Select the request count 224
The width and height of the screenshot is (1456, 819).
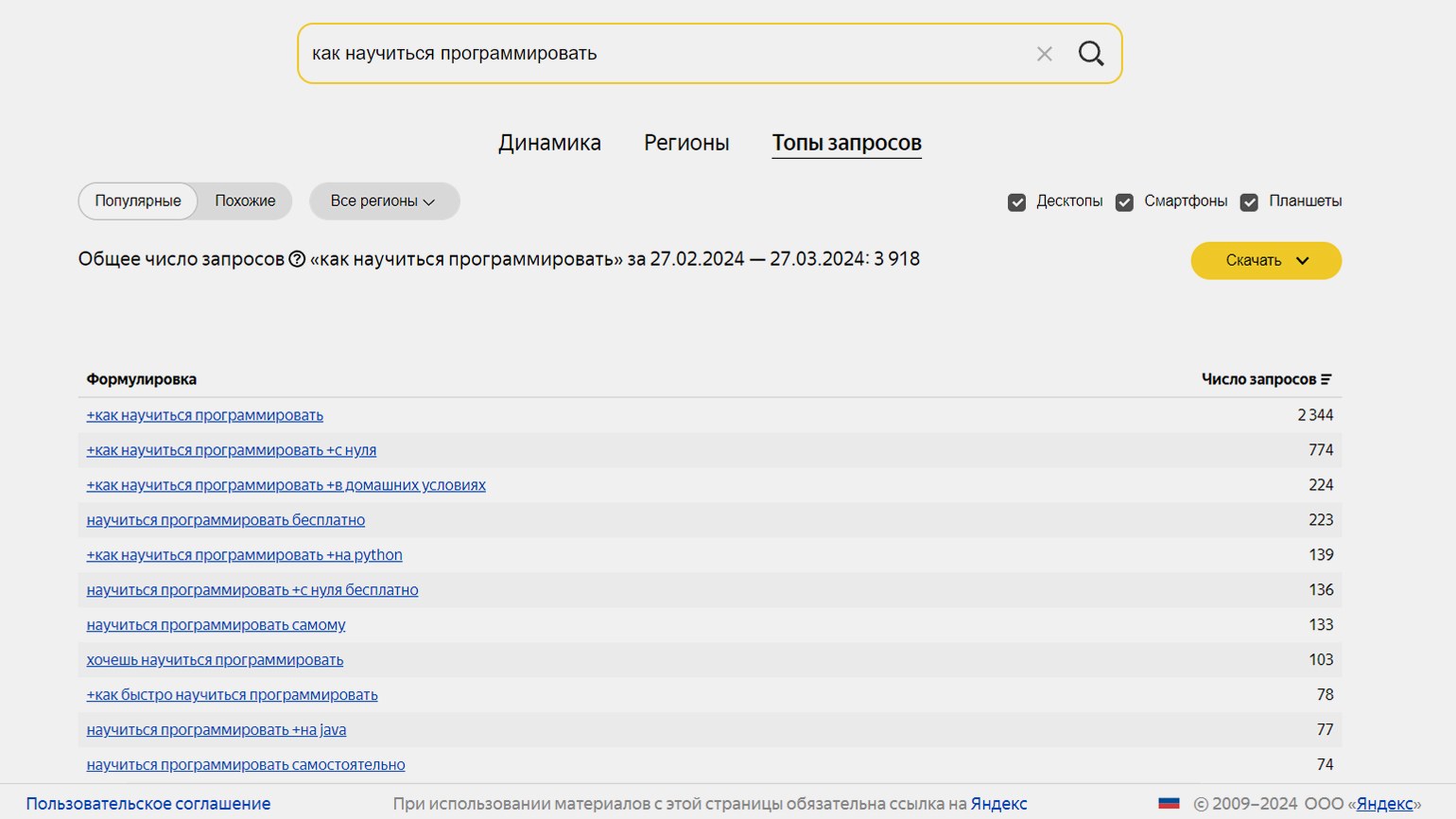(1321, 485)
